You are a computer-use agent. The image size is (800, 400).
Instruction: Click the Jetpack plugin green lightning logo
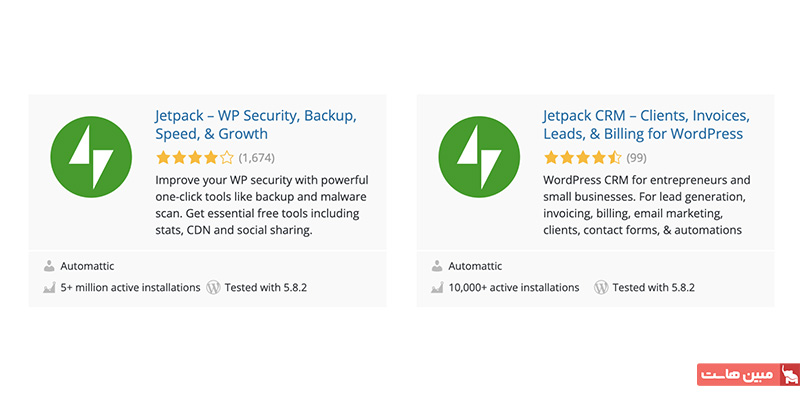(x=91, y=157)
